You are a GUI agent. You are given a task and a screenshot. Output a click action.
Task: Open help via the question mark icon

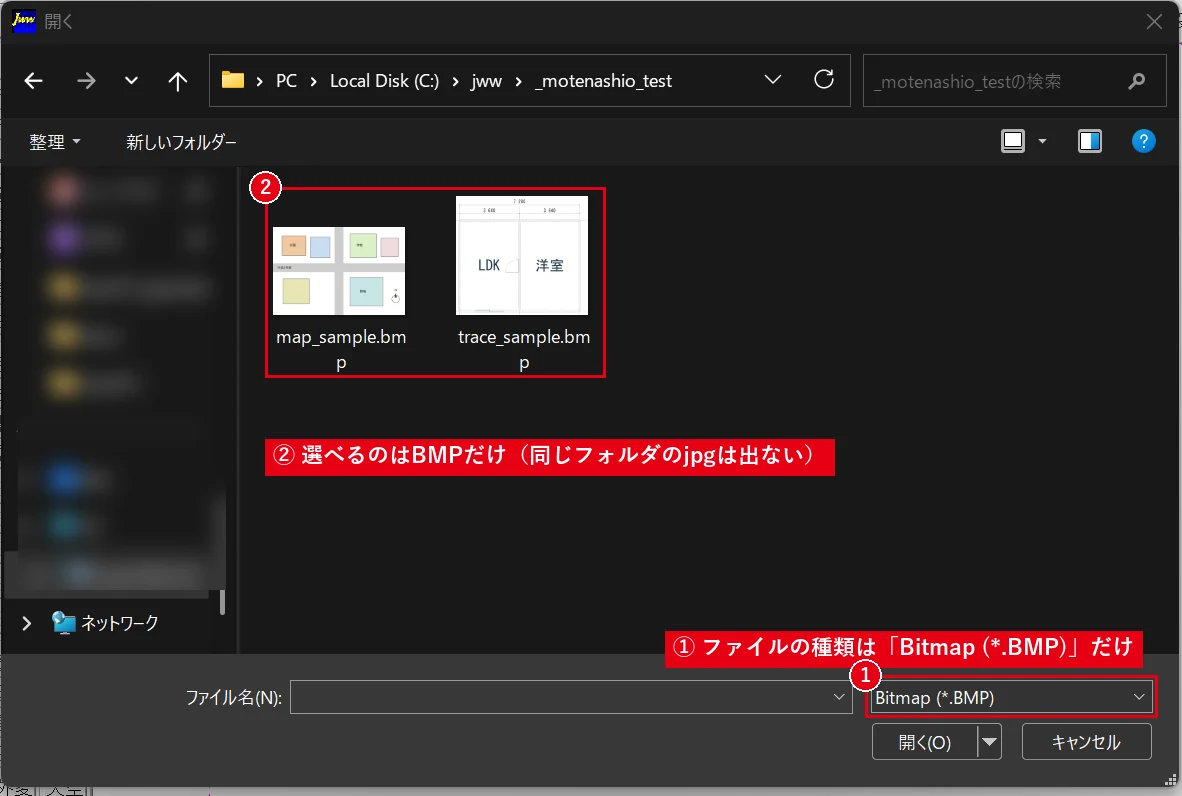click(1144, 141)
